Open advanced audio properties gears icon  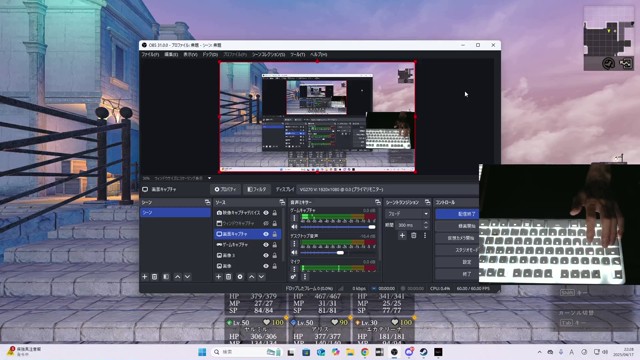(293, 277)
